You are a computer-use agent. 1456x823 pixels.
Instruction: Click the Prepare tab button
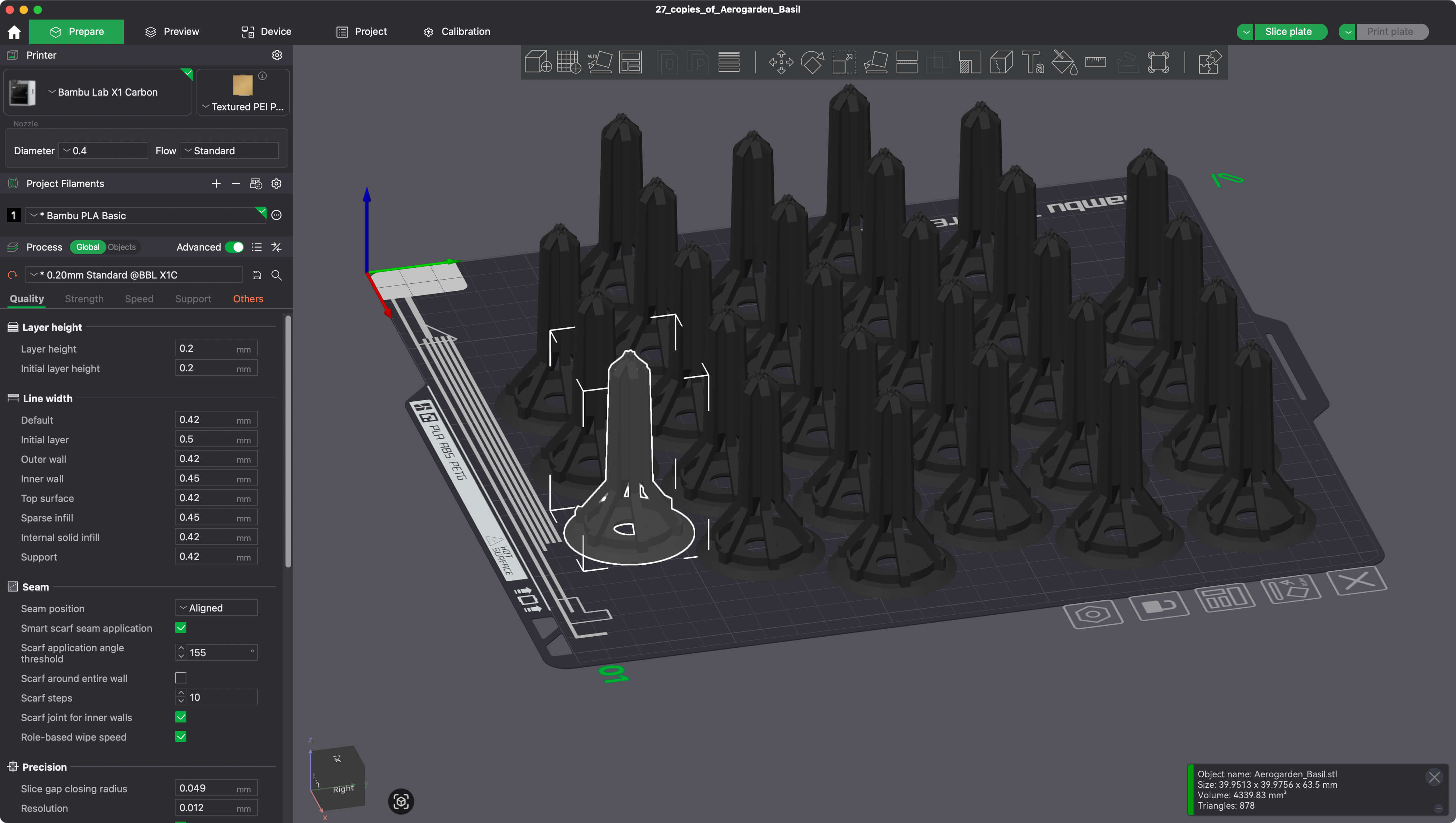[x=77, y=32]
